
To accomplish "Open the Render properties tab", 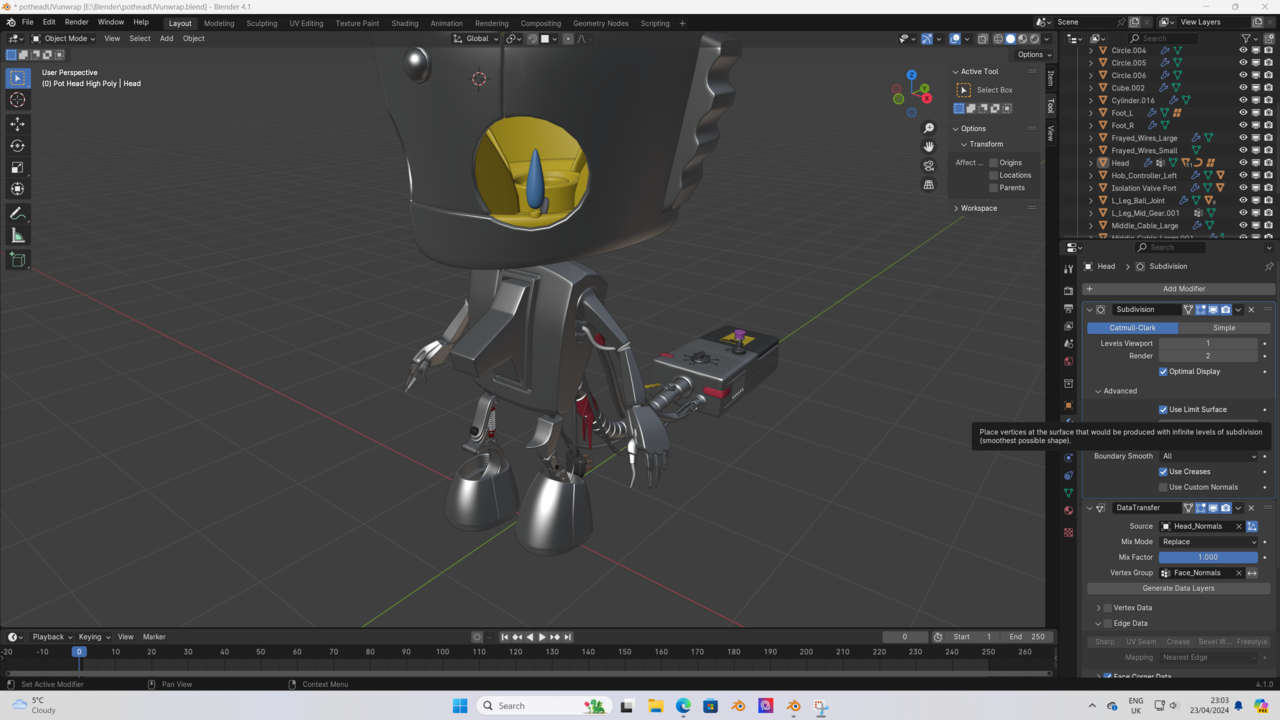I will [1068, 291].
